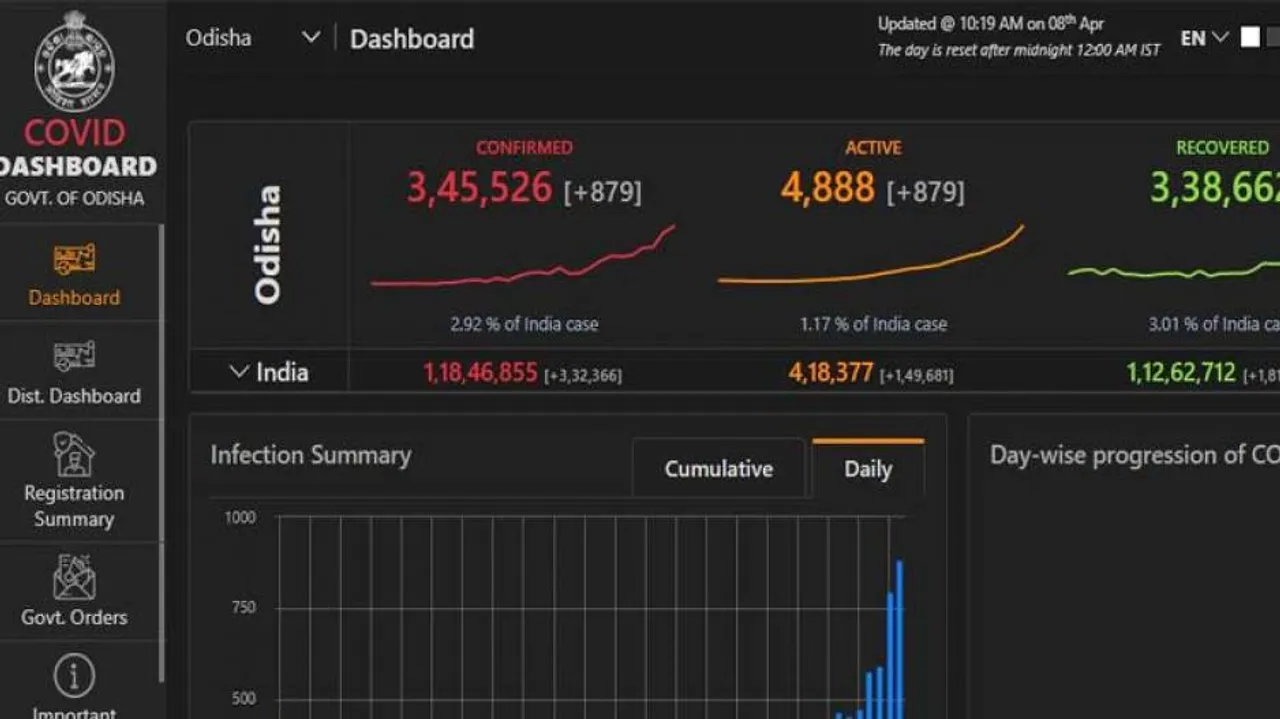Switch to the Cumulative tab
The width and height of the screenshot is (1280, 719).
[x=718, y=469]
